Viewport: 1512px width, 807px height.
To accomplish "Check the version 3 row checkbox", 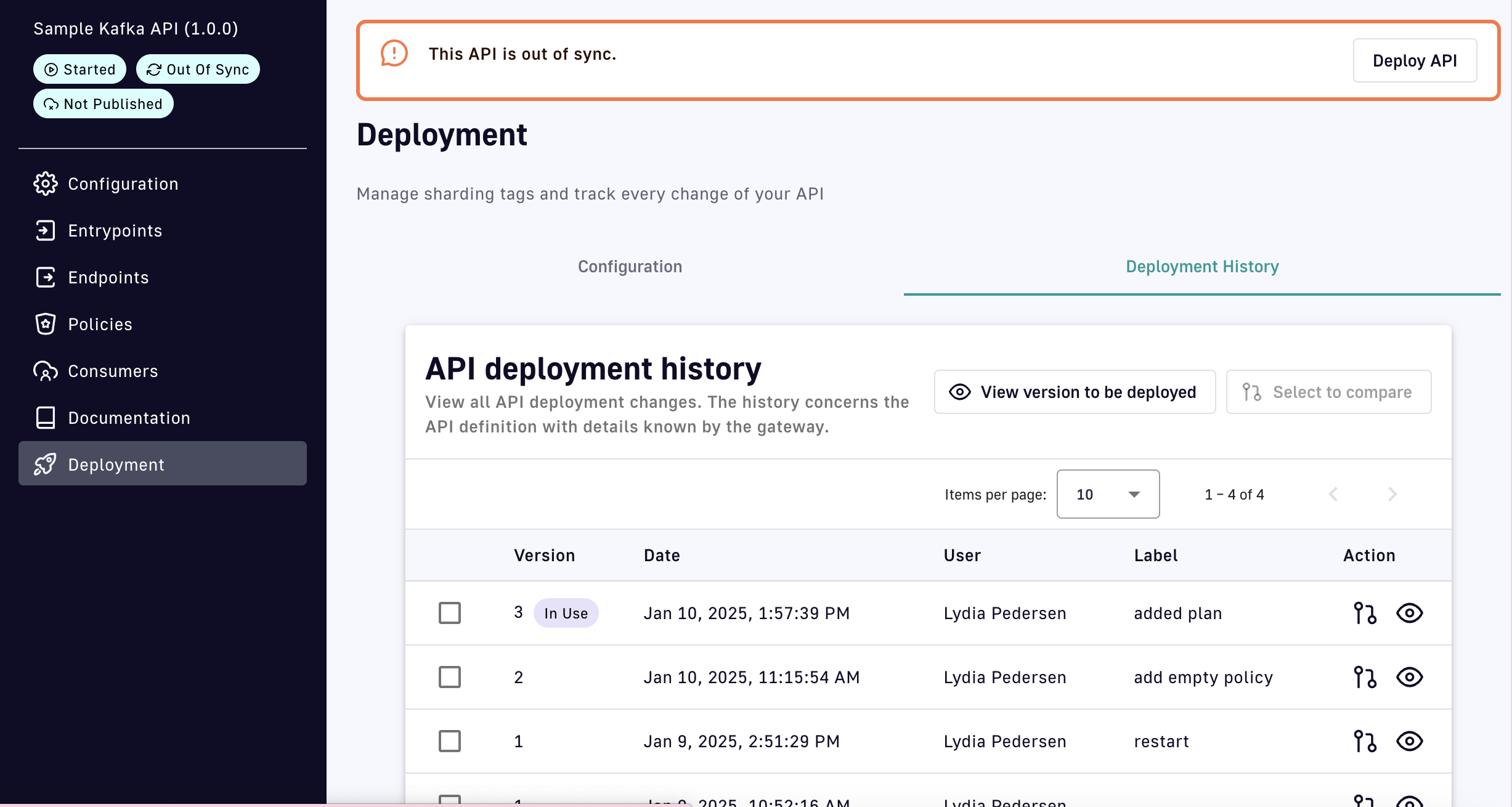I will coord(450,613).
